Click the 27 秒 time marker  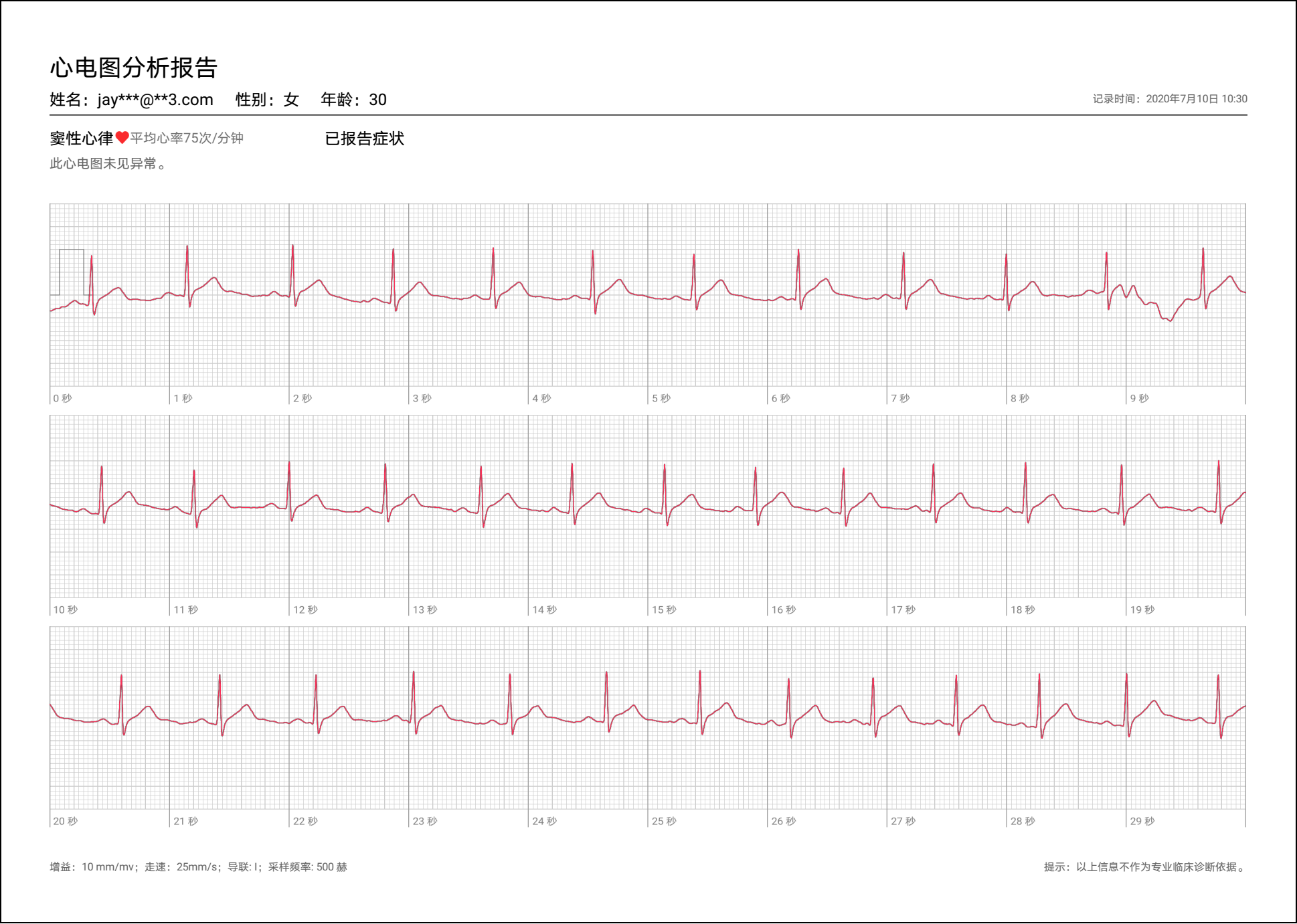(903, 821)
